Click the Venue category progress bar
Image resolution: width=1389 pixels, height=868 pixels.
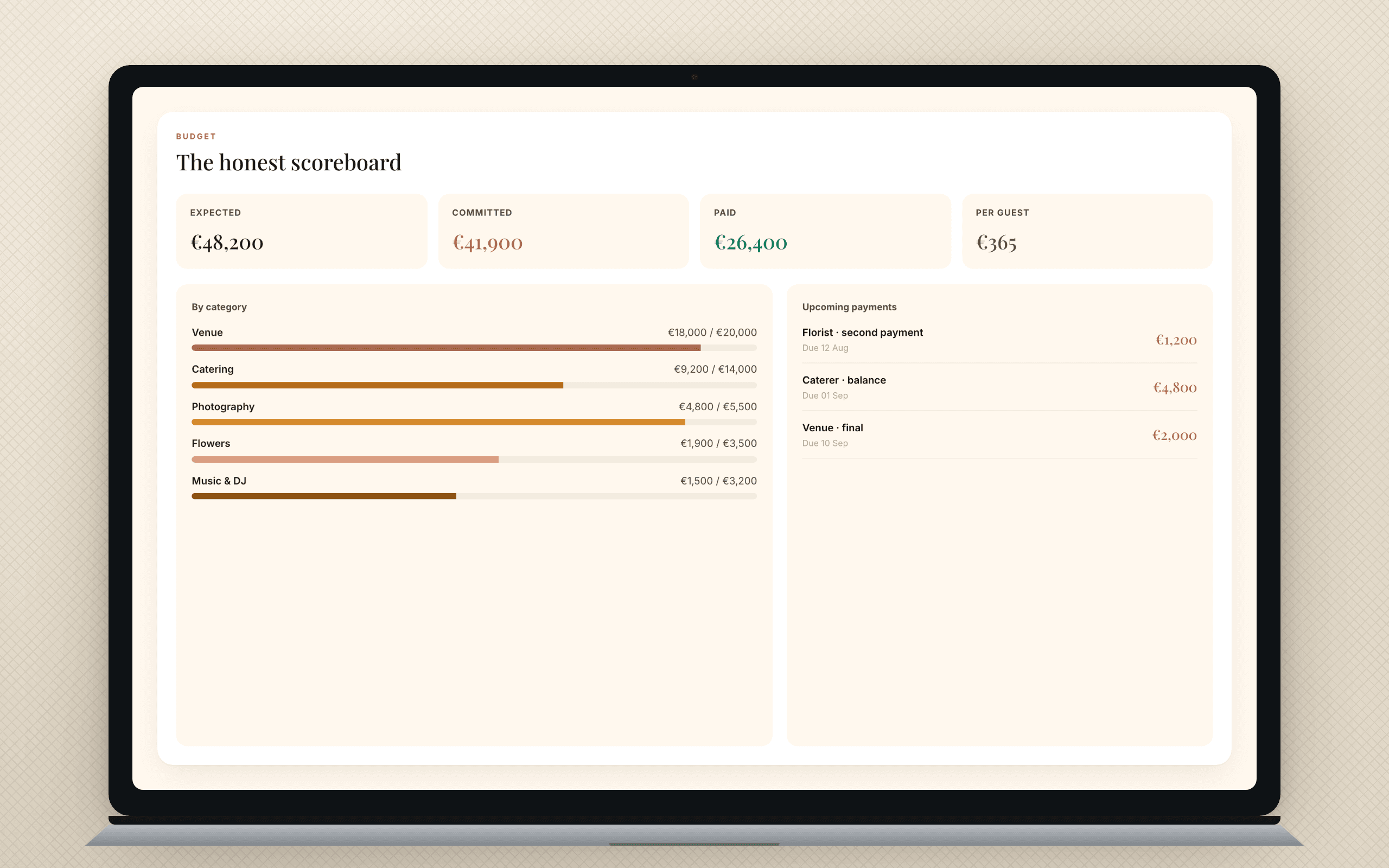(x=474, y=348)
